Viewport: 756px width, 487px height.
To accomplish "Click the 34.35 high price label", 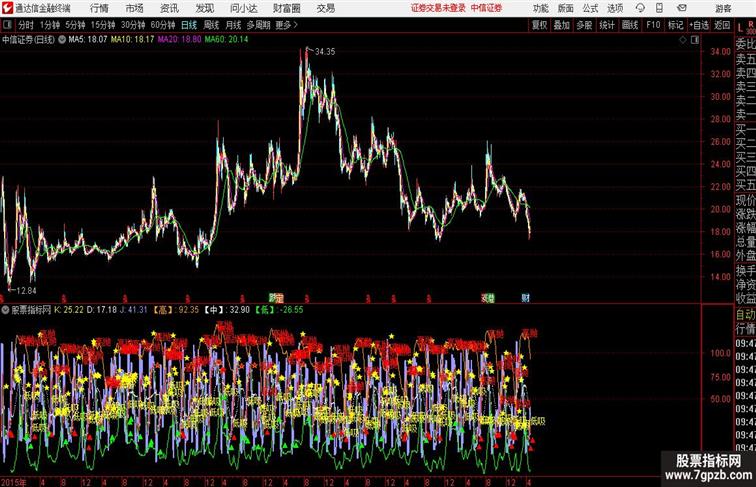I will click(x=325, y=52).
